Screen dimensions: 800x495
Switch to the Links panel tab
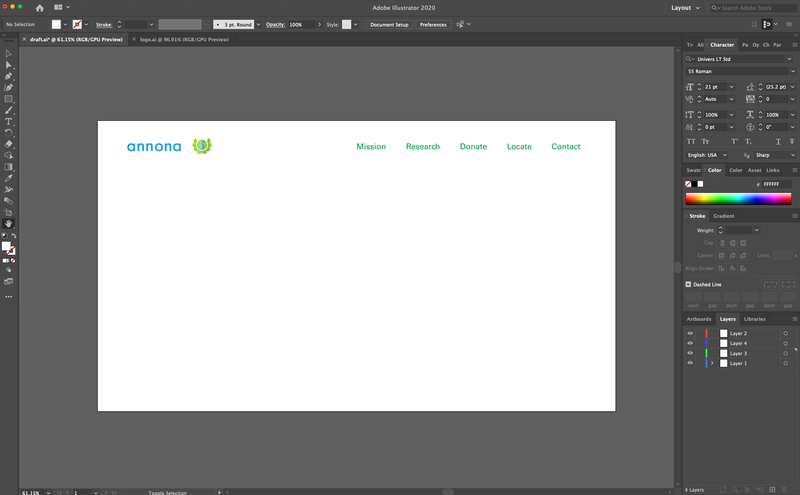click(772, 170)
